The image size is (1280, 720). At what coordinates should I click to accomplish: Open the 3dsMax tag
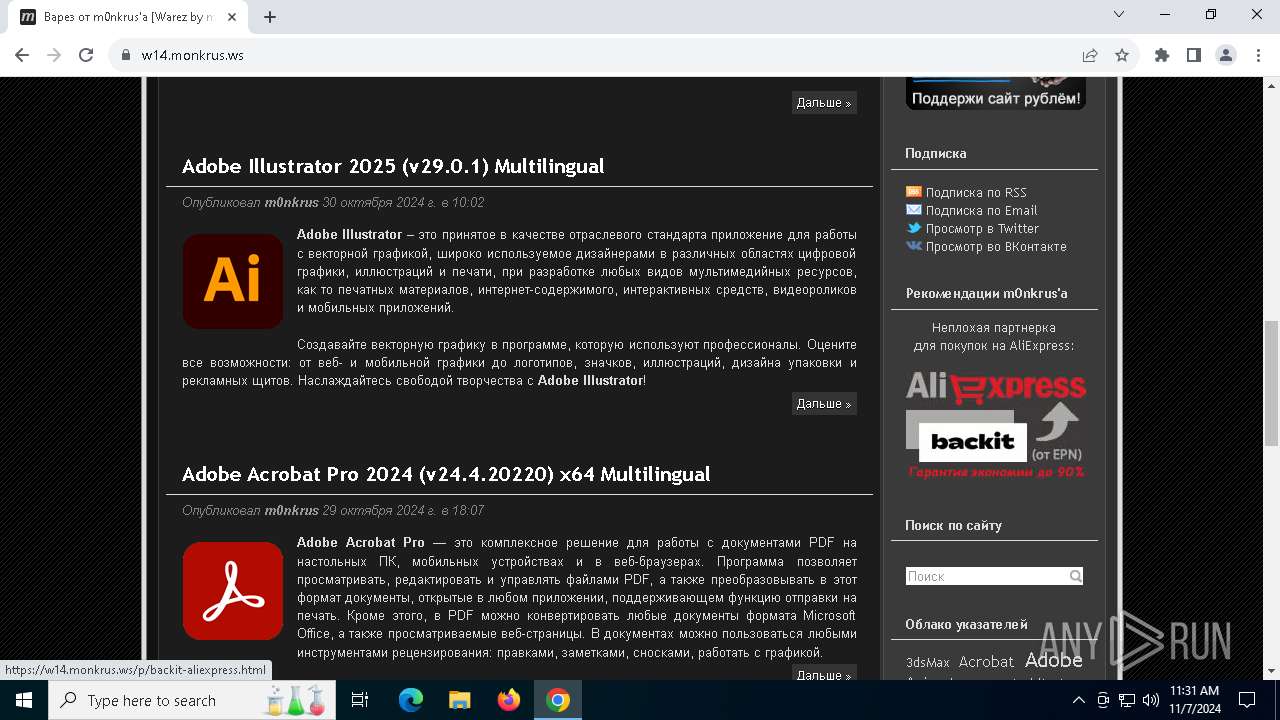click(x=927, y=662)
